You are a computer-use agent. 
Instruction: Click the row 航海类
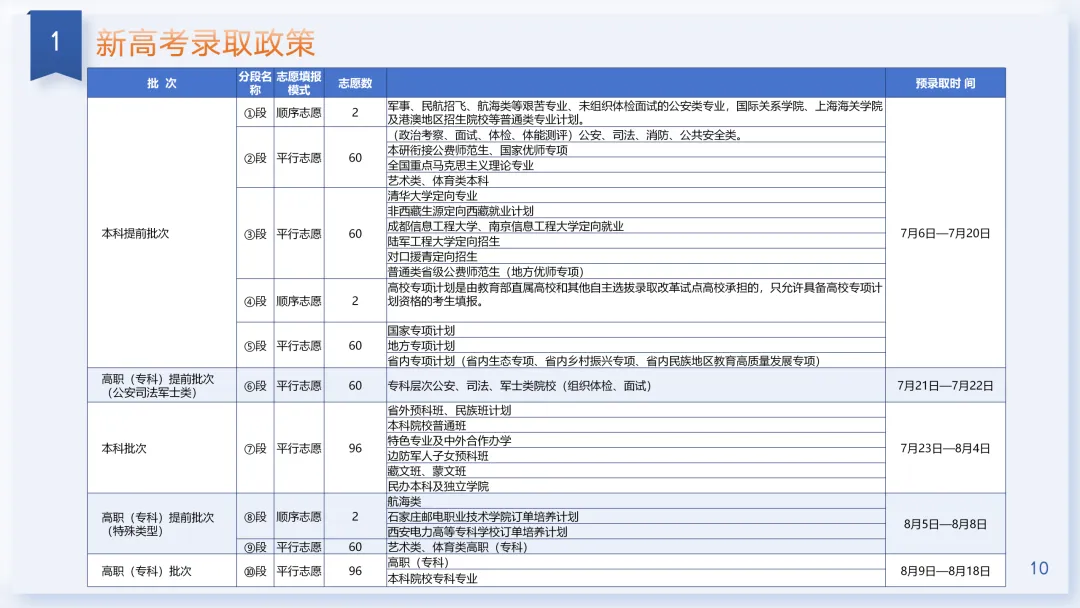(x=636, y=501)
